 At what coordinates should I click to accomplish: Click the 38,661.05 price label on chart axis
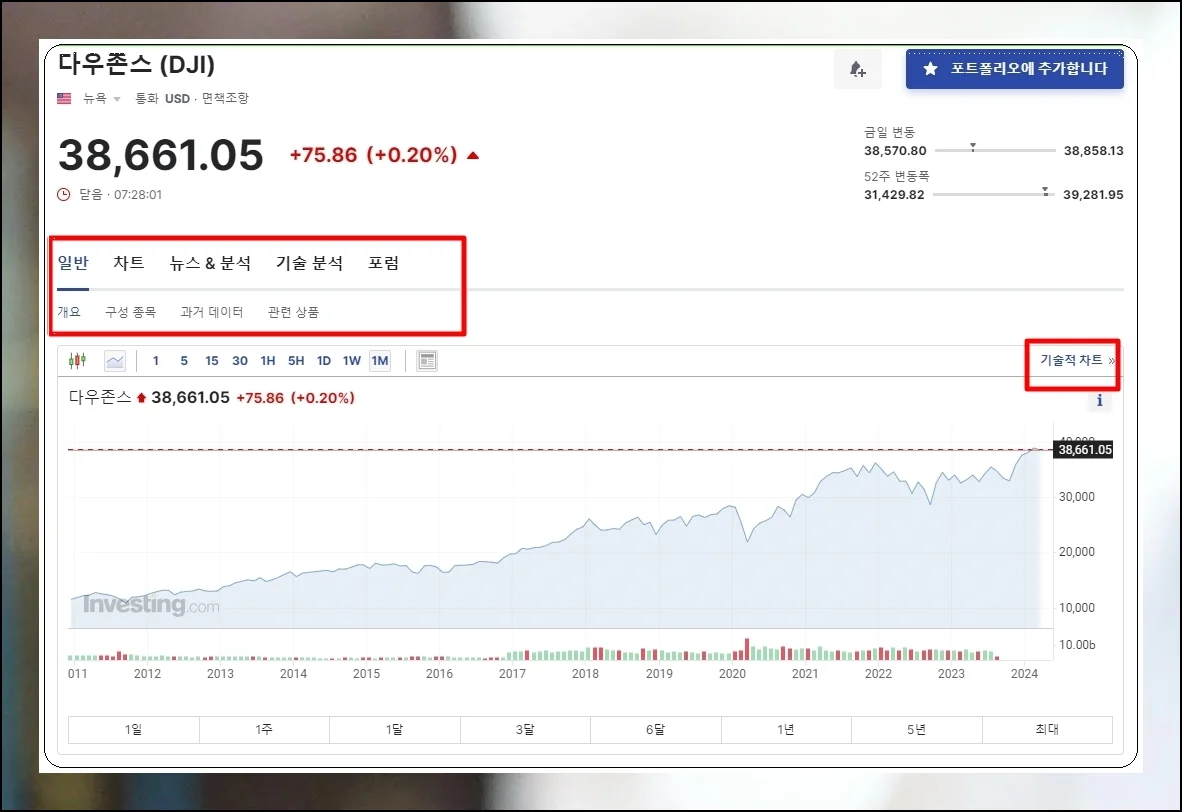1084,450
